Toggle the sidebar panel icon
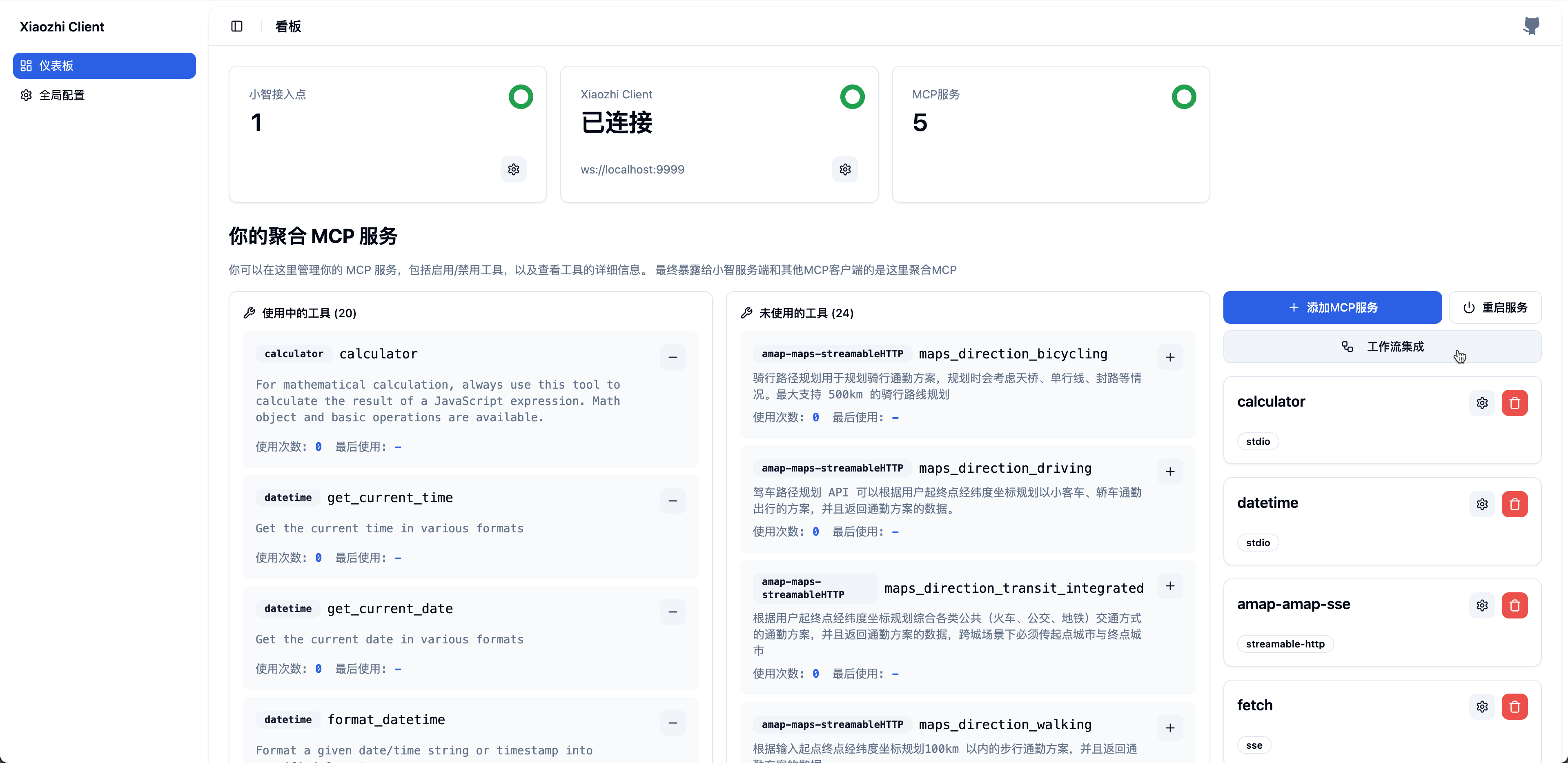This screenshot has height=763, width=1568. click(x=237, y=26)
